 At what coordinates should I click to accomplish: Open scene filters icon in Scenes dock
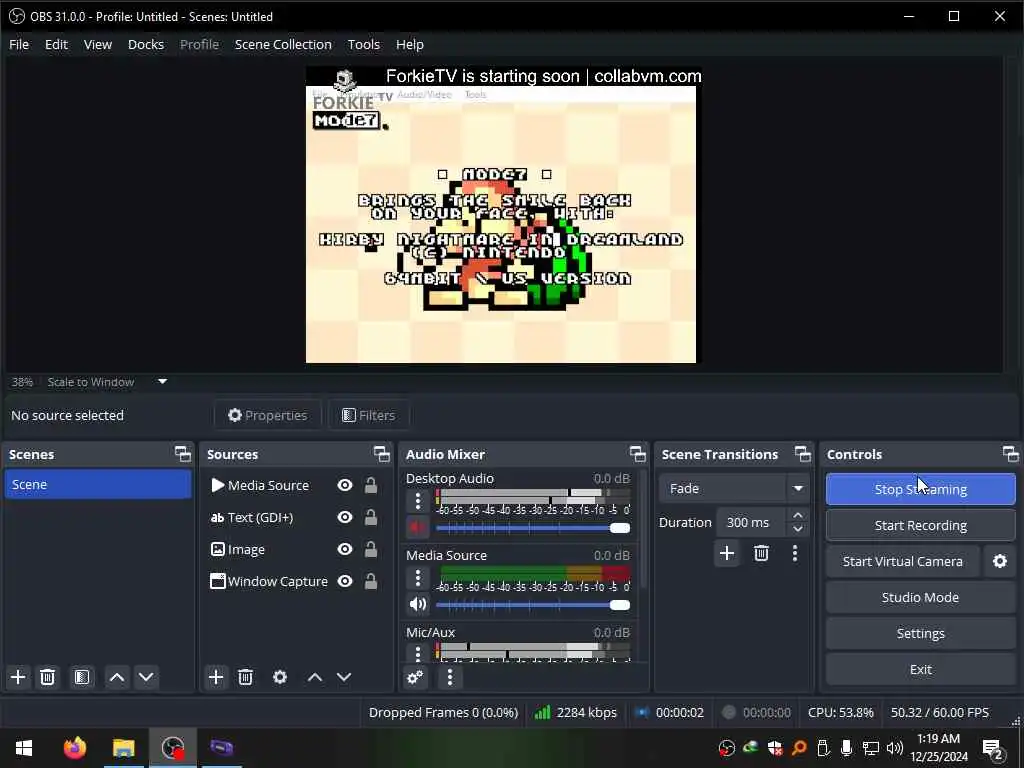(x=82, y=677)
